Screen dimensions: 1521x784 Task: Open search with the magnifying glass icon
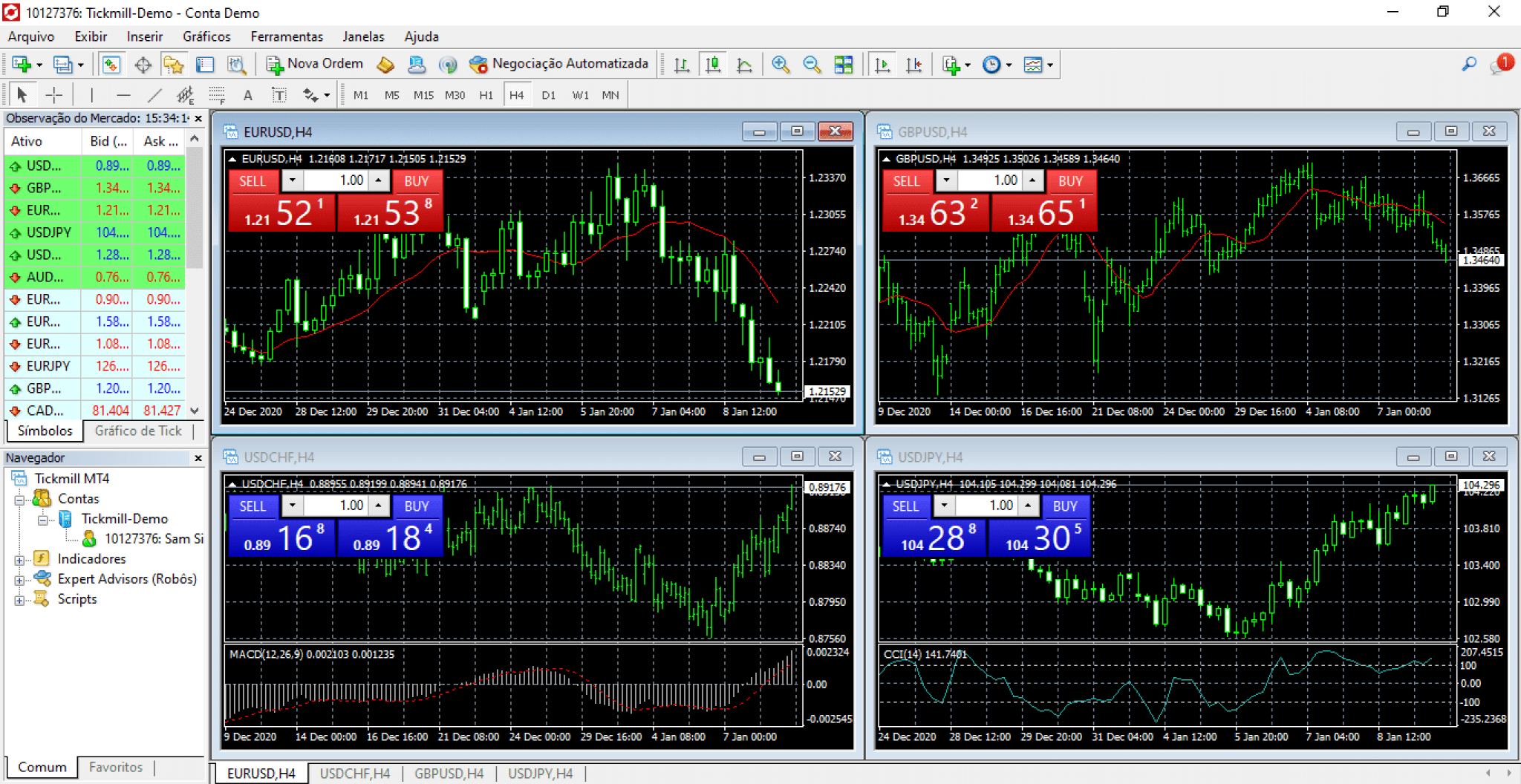1468,65
